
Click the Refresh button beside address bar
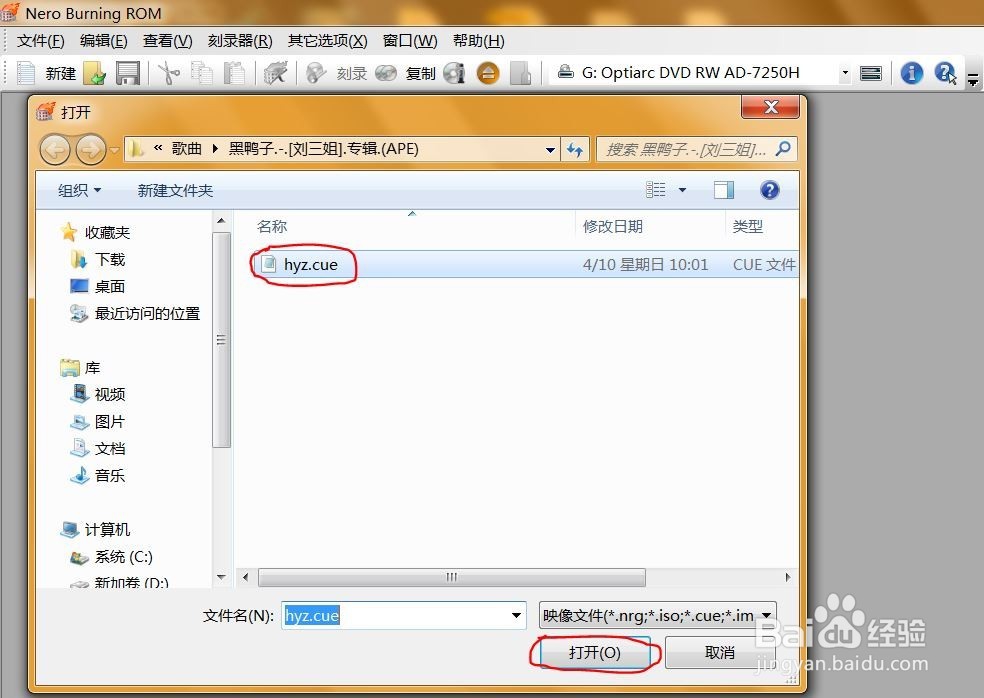[575, 150]
